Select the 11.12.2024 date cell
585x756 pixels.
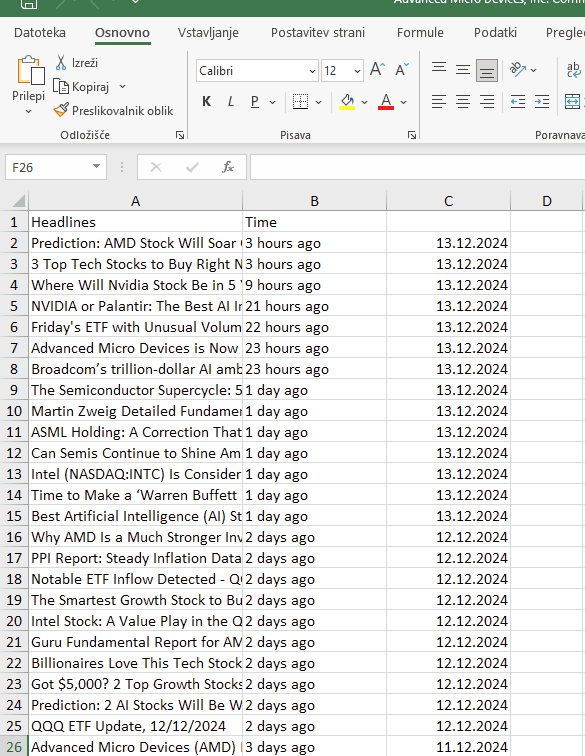[449, 747]
